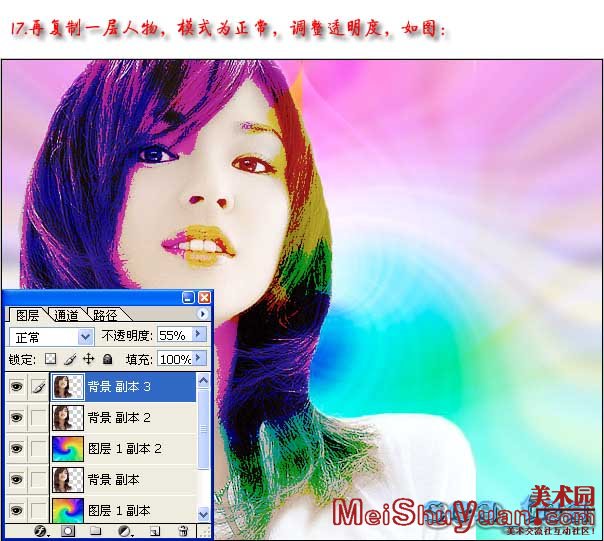Click the 图层 1 副本 2 swirl thumbnail
This screenshot has width=604, height=541.
(x=68, y=449)
